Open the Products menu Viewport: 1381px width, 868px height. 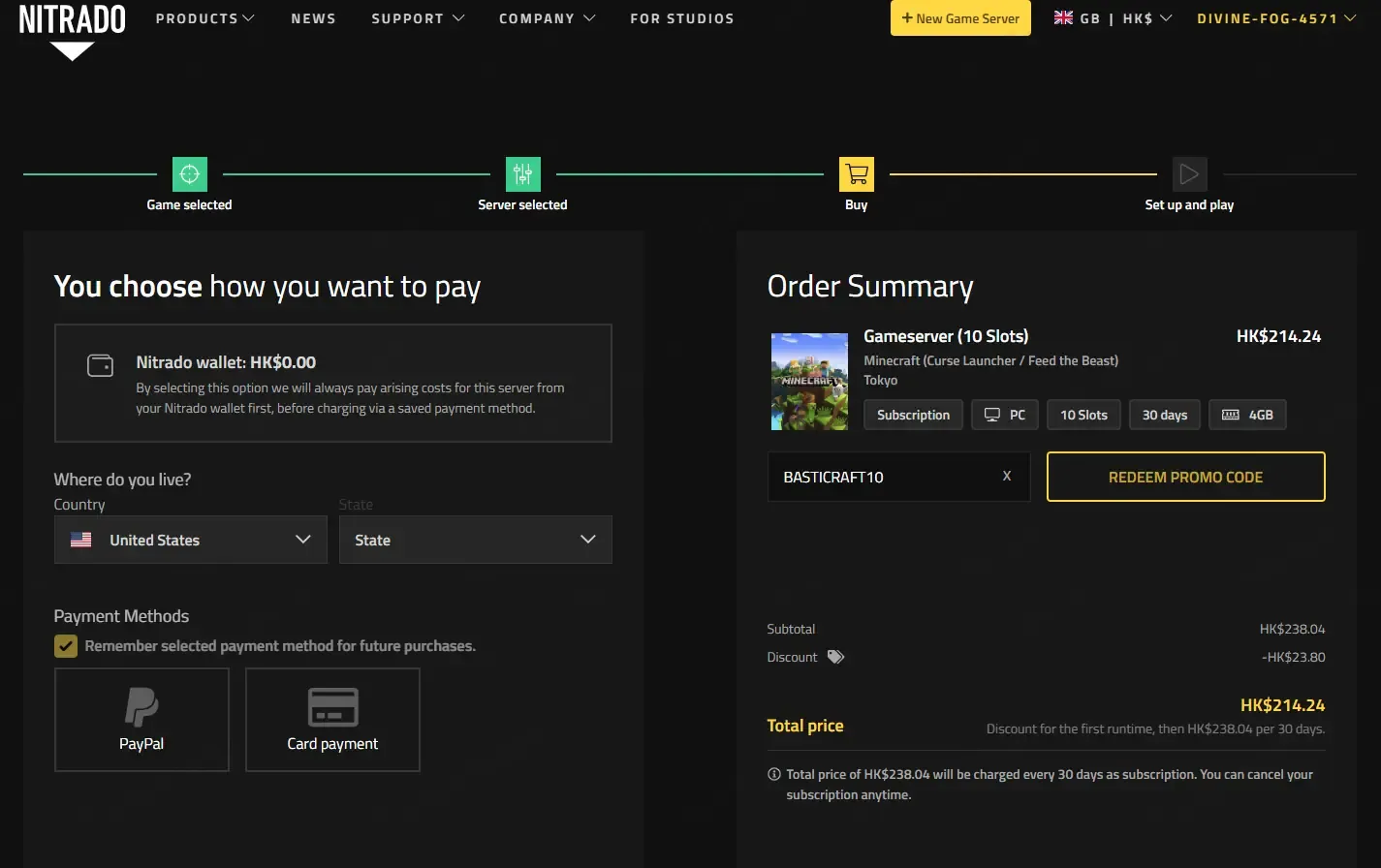click(x=204, y=18)
